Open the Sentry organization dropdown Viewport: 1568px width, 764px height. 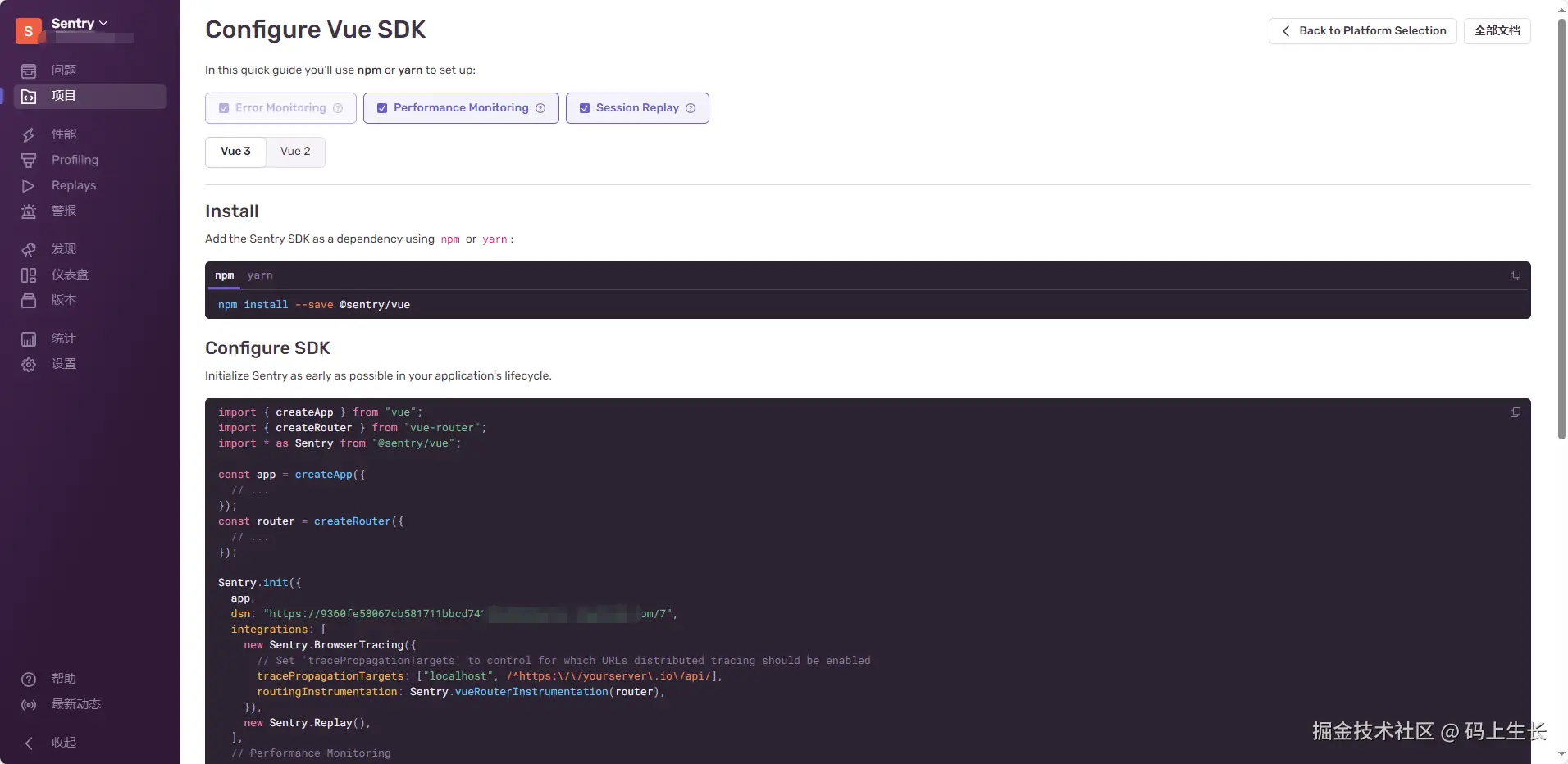tap(80, 24)
